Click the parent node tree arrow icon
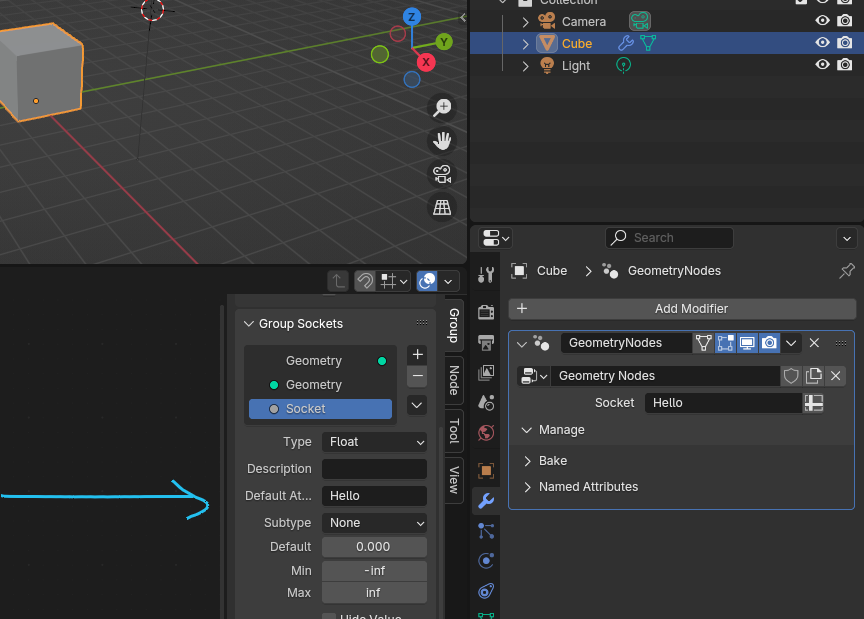864x619 pixels. point(338,281)
